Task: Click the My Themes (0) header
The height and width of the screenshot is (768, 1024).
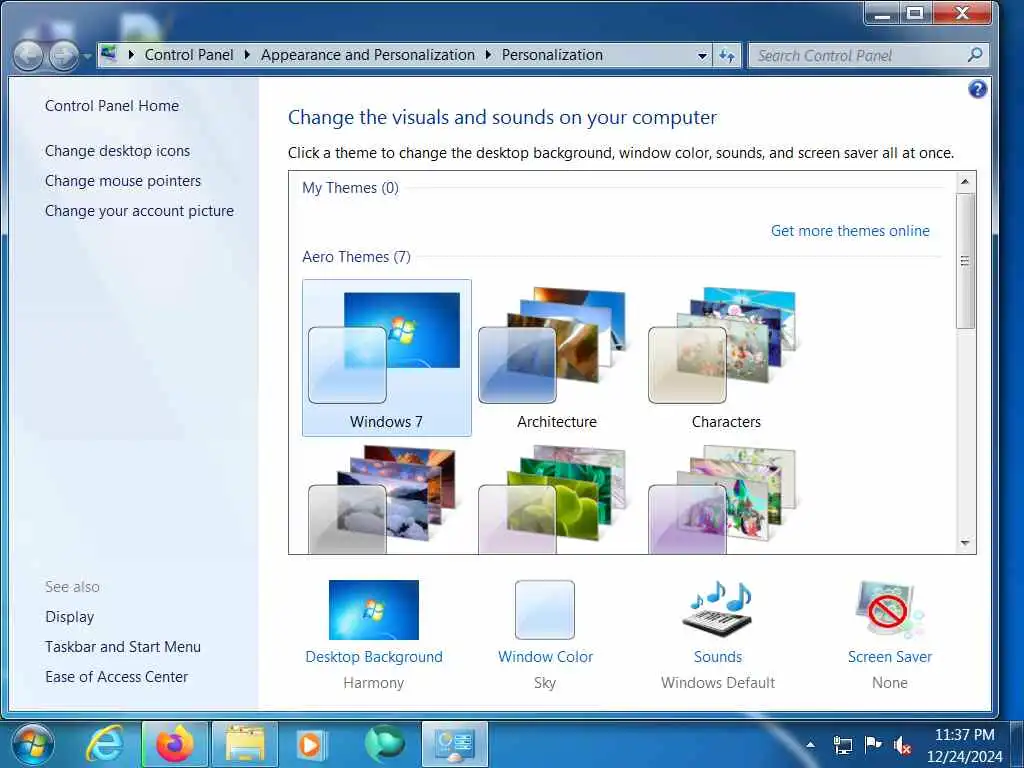Action: tap(350, 188)
